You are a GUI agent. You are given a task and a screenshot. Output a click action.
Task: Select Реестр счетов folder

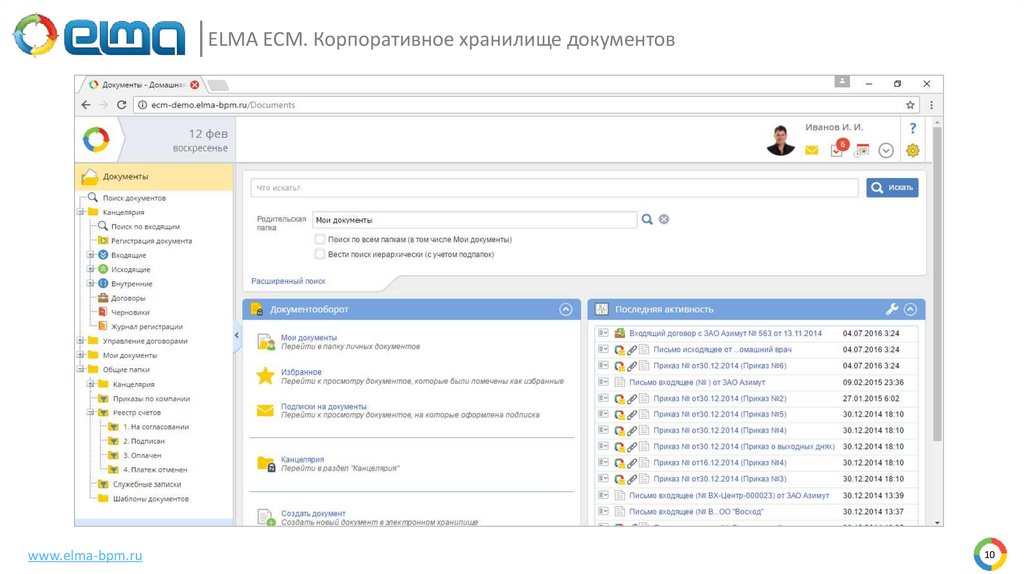136,413
